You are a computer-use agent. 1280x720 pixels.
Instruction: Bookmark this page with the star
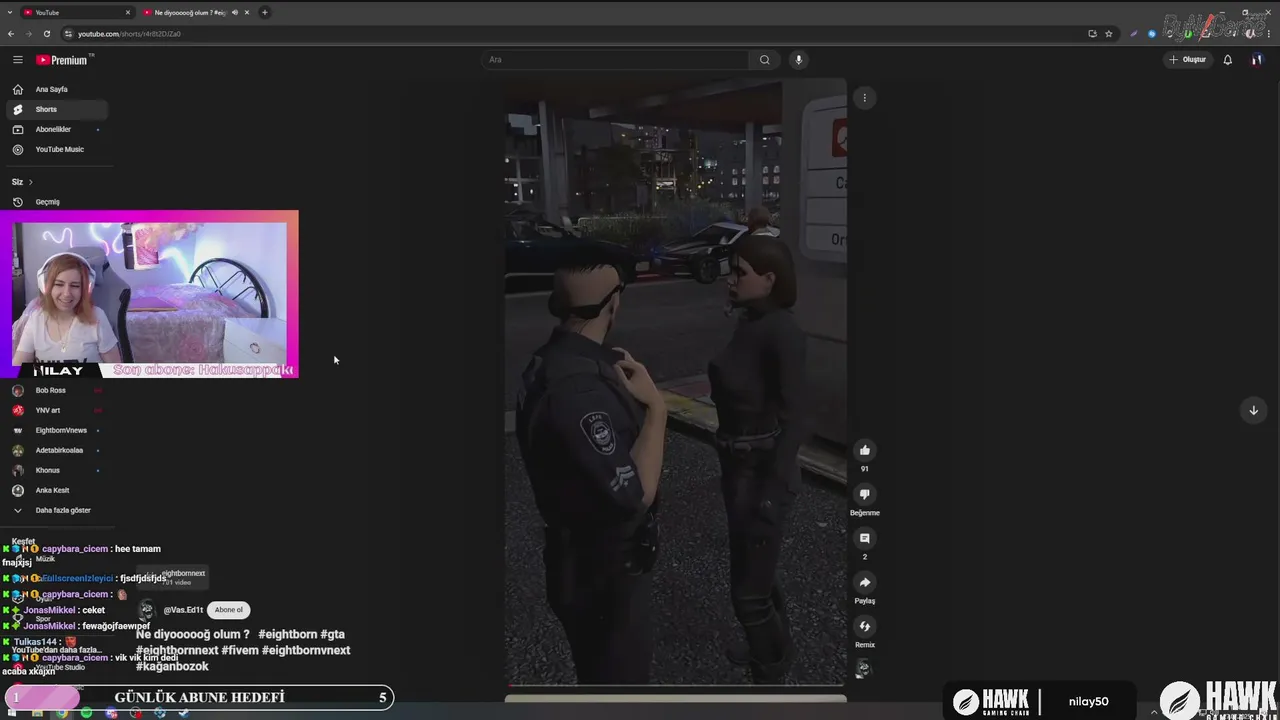pyautogui.click(x=1109, y=34)
